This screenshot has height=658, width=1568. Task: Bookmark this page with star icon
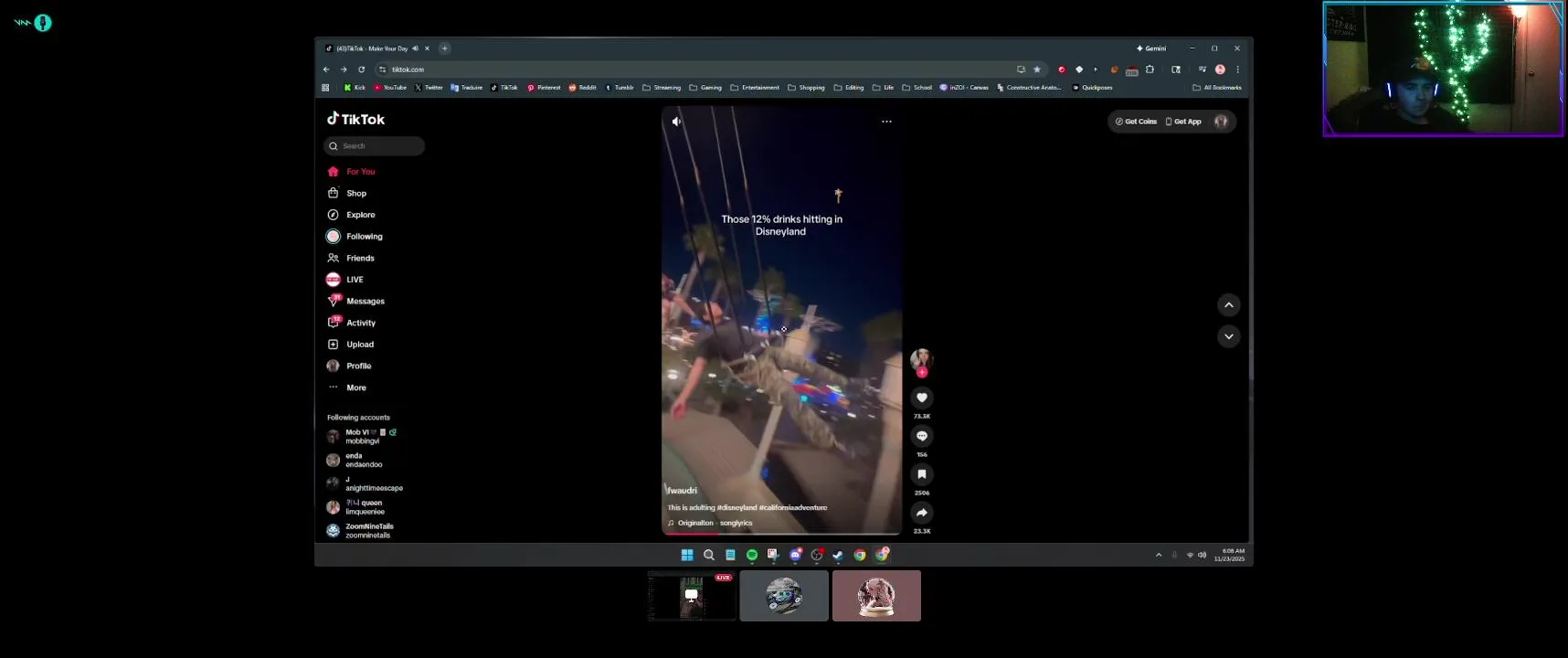point(1037,69)
